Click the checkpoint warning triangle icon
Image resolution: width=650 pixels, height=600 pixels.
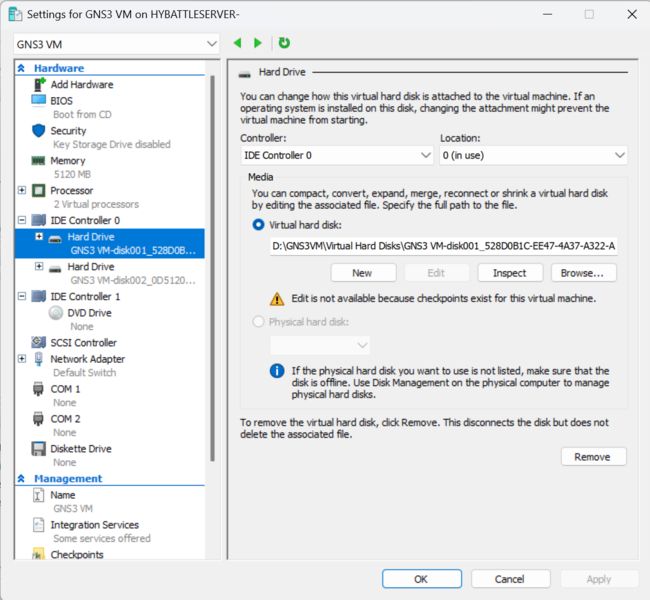277,299
